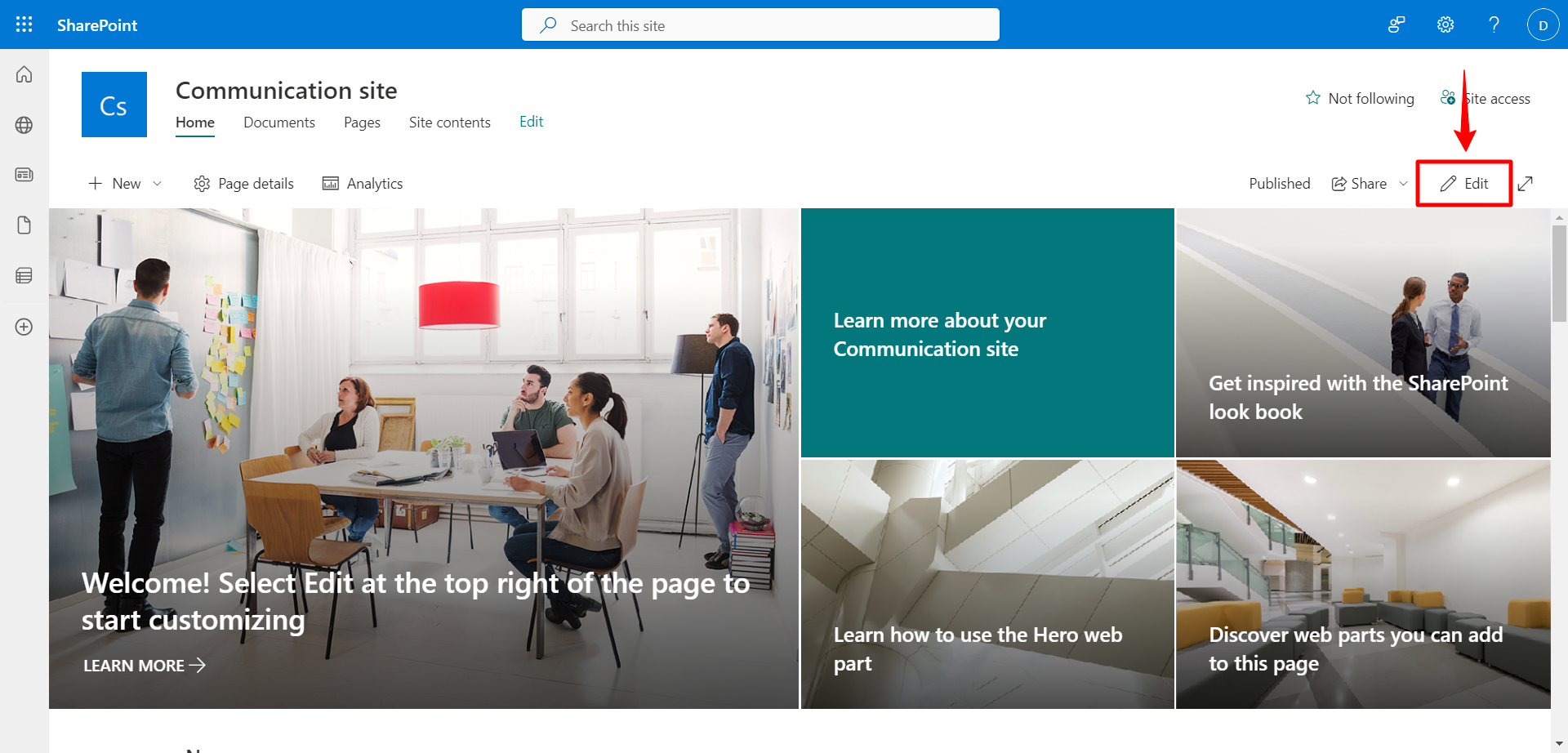Toggle the Not following star

(x=1313, y=98)
